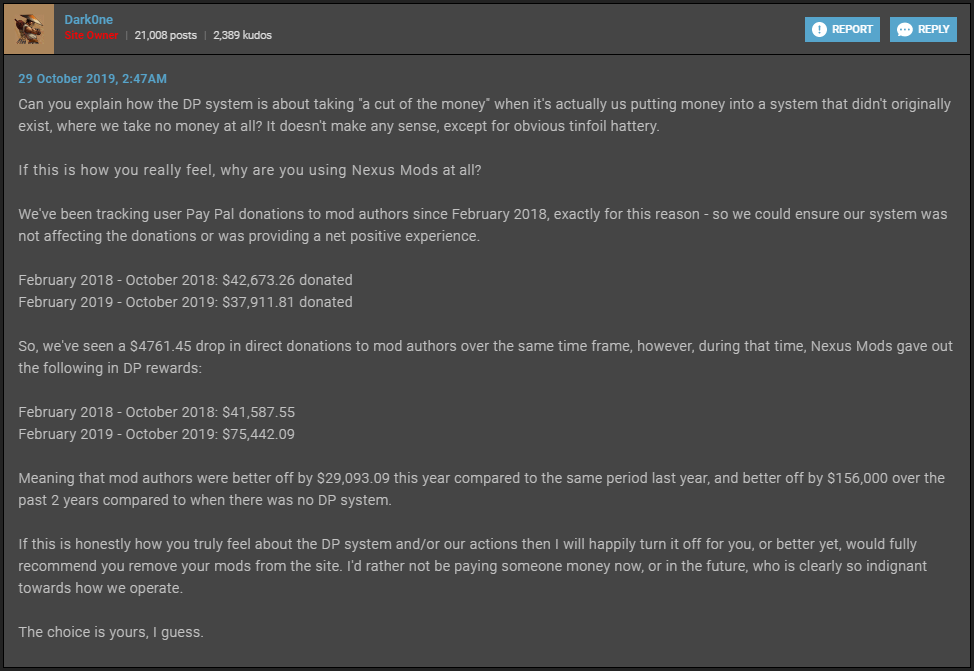Click the speech bubble icon on Reply
Image resolution: width=974 pixels, height=671 pixels.
point(905,29)
